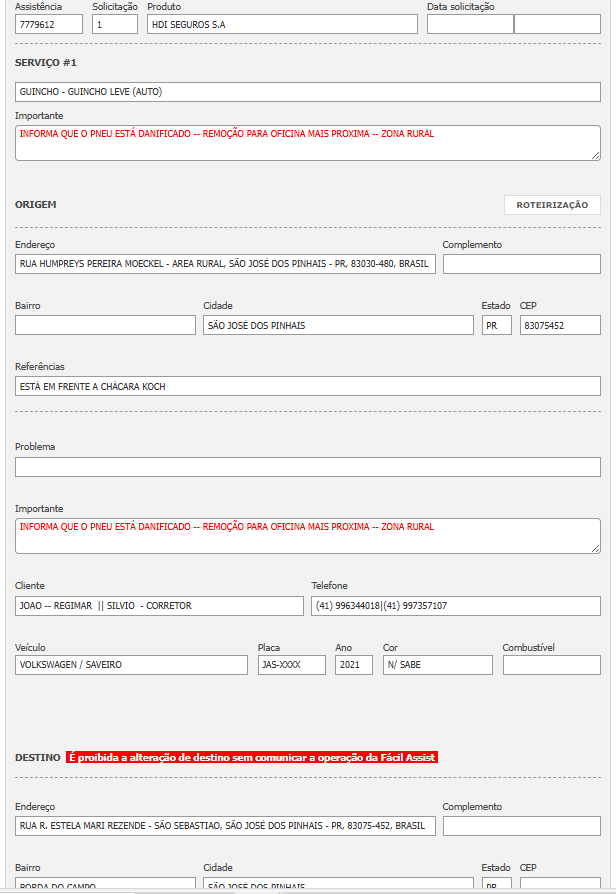Viewport: 616px width, 894px height.
Task: Click the first Data solicitação box
Action: coord(469,25)
